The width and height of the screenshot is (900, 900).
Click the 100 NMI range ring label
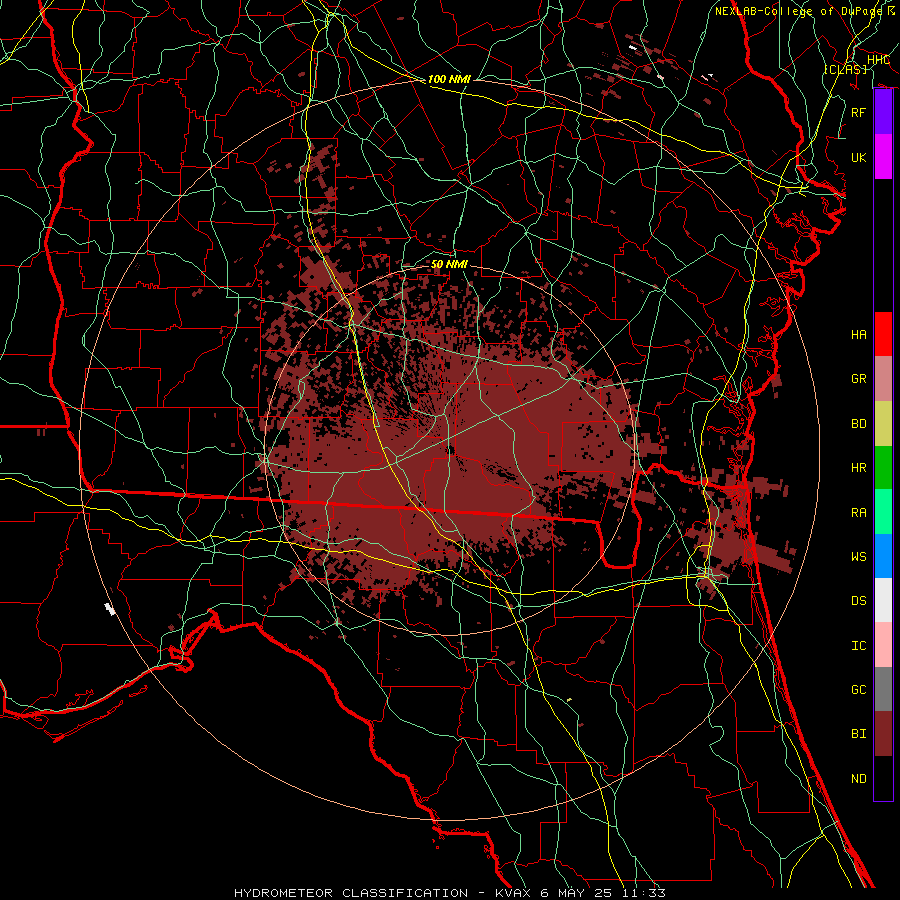click(449, 79)
